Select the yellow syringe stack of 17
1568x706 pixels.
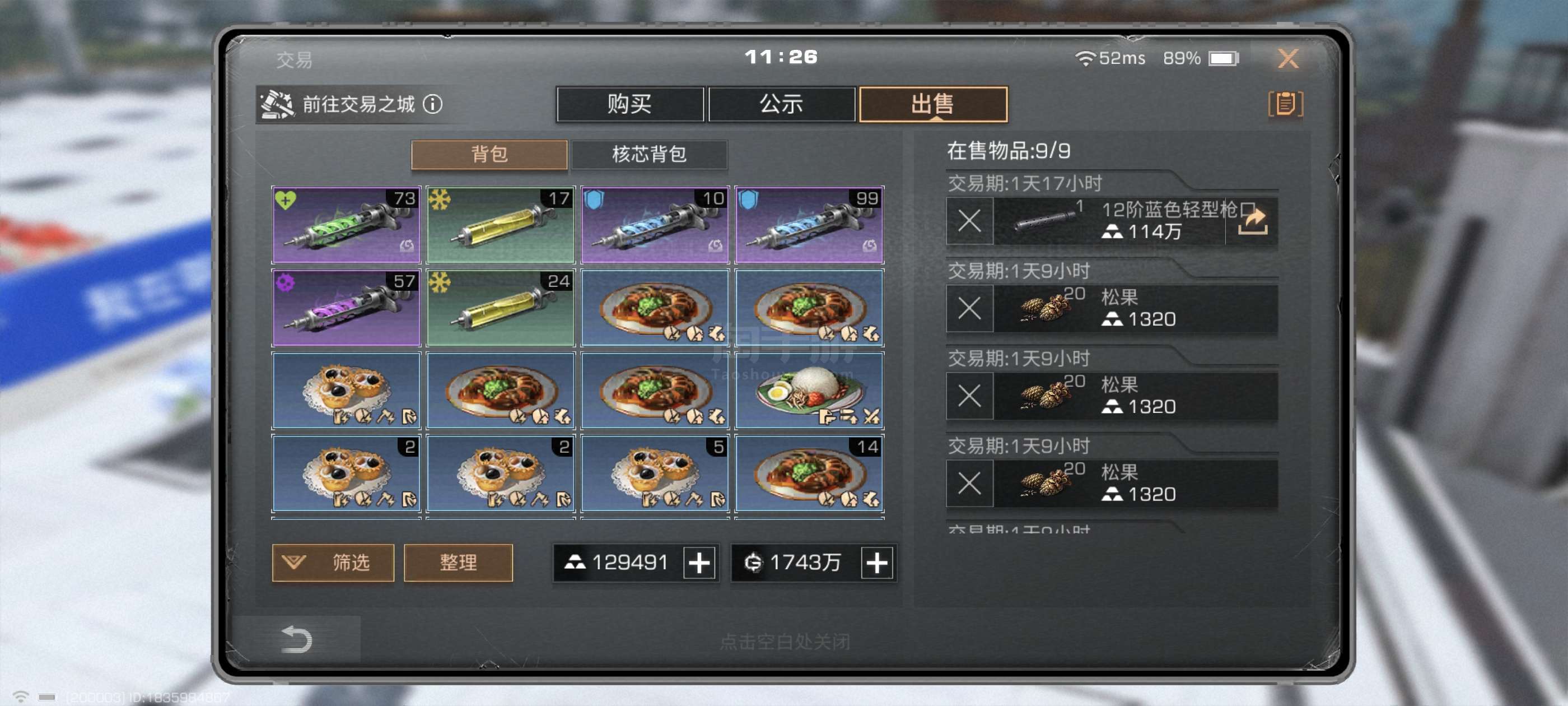tap(500, 225)
